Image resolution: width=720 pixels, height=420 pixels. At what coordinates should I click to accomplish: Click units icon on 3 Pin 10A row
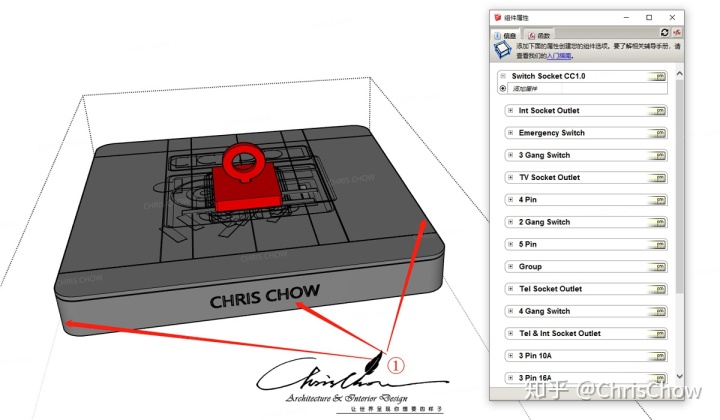(x=658, y=356)
